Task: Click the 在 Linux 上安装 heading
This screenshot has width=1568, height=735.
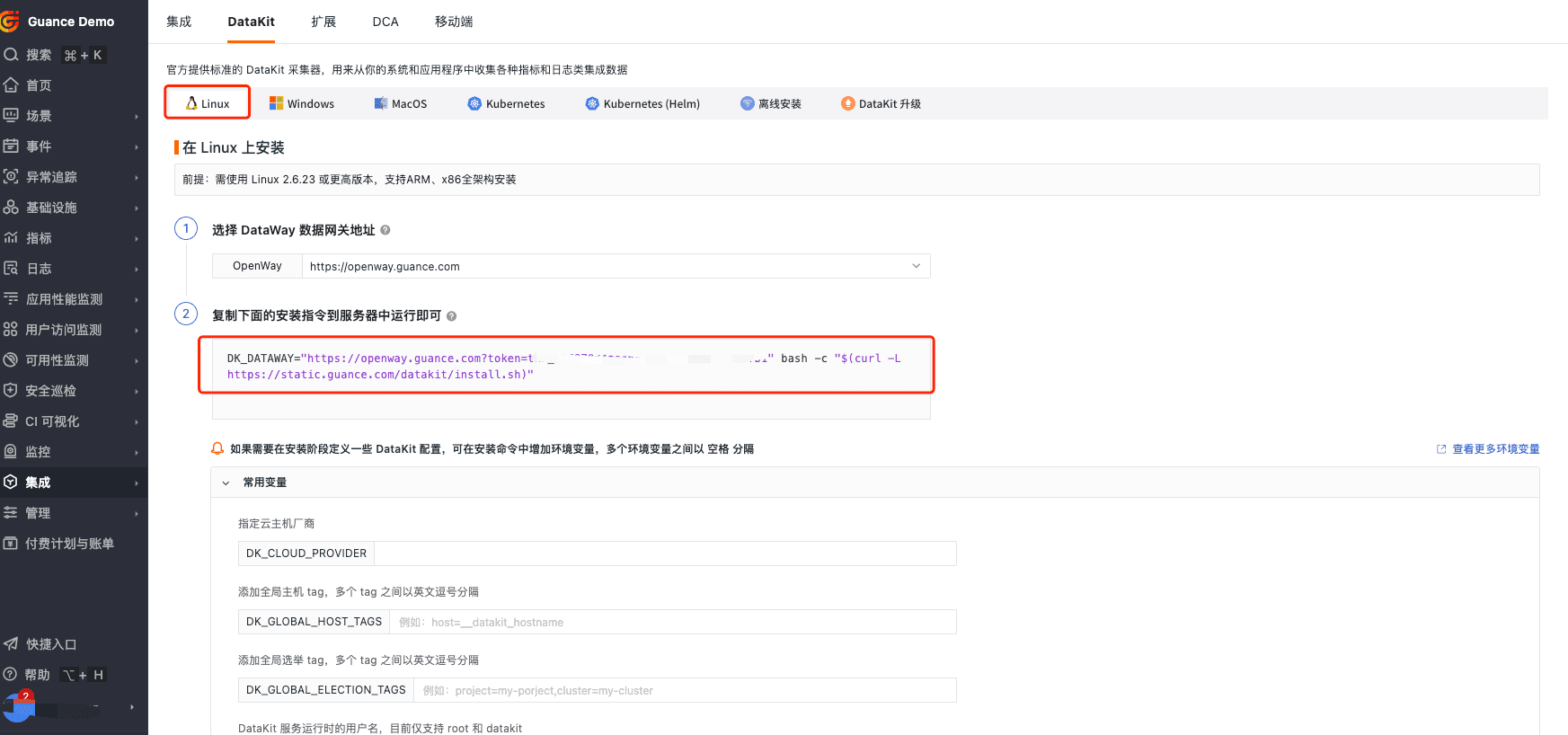Action: click(x=234, y=147)
